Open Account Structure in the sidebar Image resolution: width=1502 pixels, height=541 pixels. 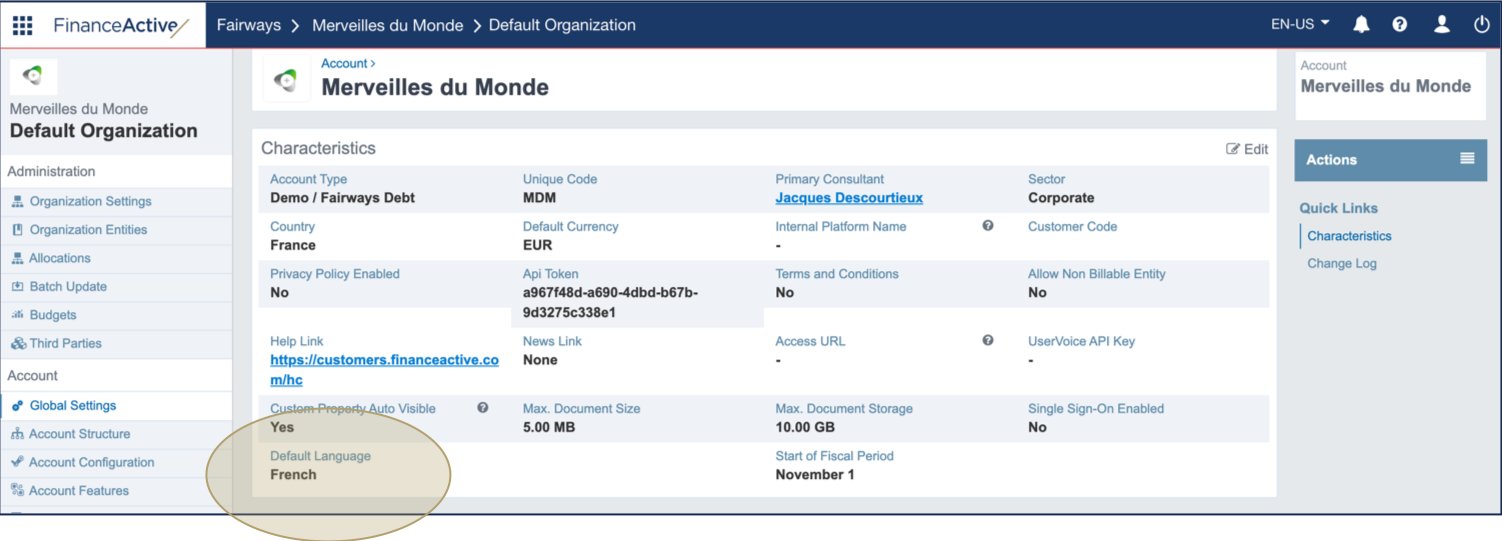[79, 434]
